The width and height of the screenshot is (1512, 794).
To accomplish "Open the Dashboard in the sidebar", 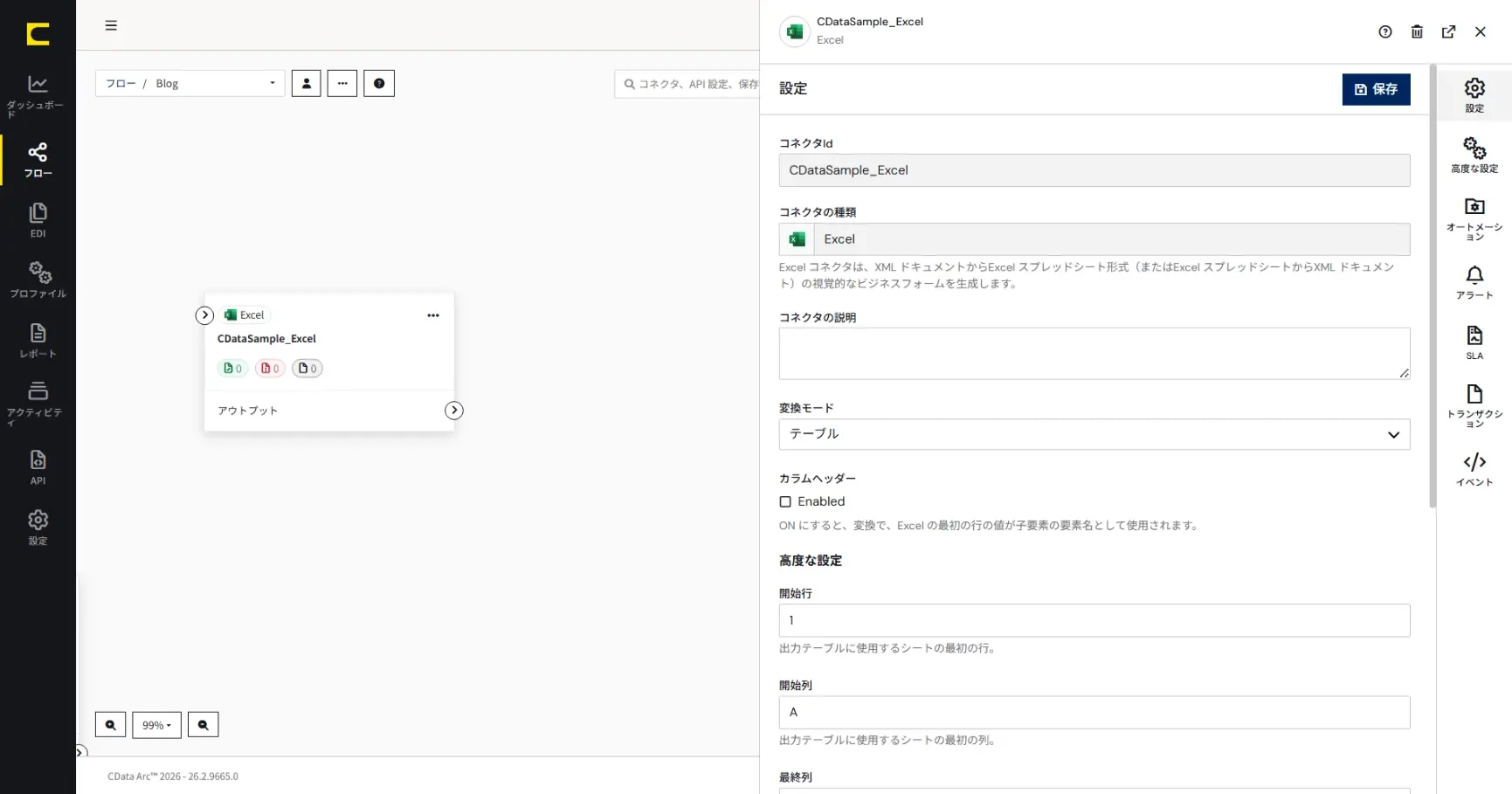I will (38, 96).
